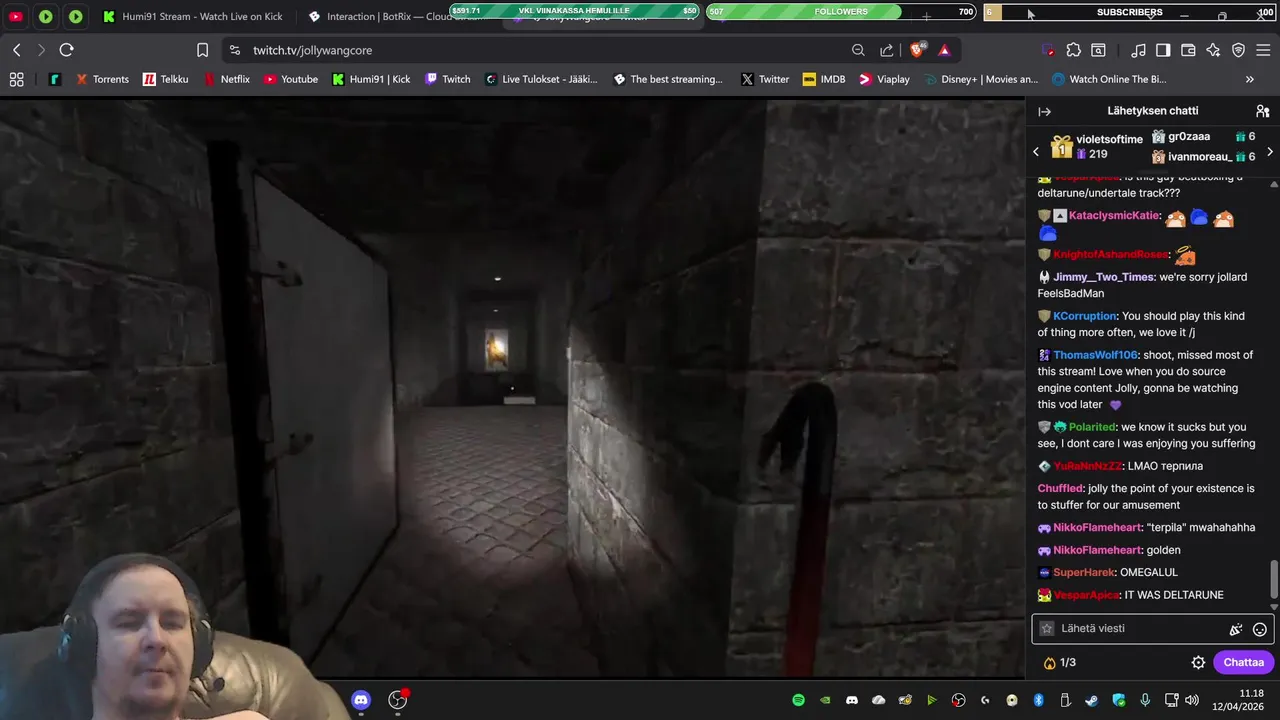Open the Viaplay bookmark

[885, 79]
